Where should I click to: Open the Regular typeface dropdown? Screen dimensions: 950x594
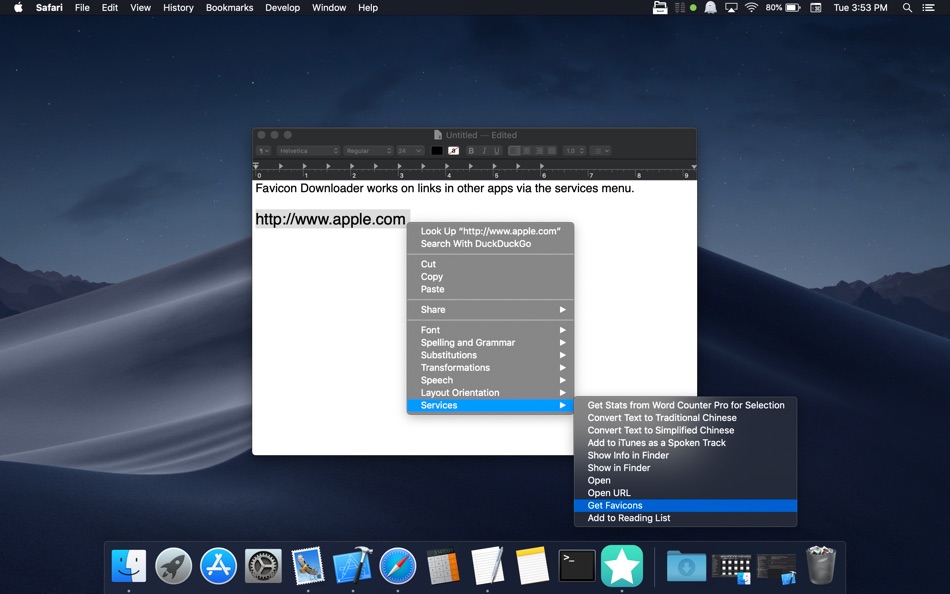click(368, 150)
